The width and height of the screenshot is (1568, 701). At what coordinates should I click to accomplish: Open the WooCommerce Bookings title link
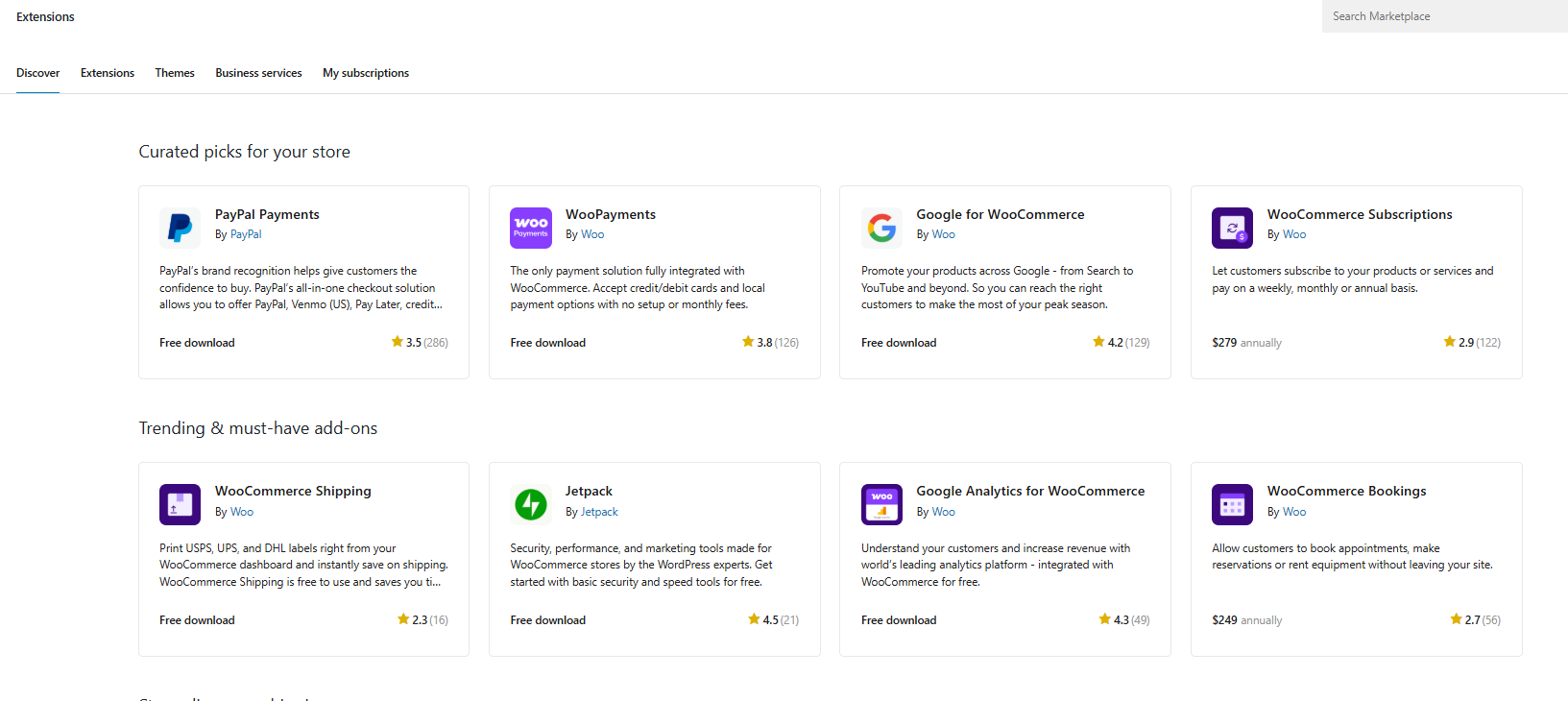[x=1346, y=491]
